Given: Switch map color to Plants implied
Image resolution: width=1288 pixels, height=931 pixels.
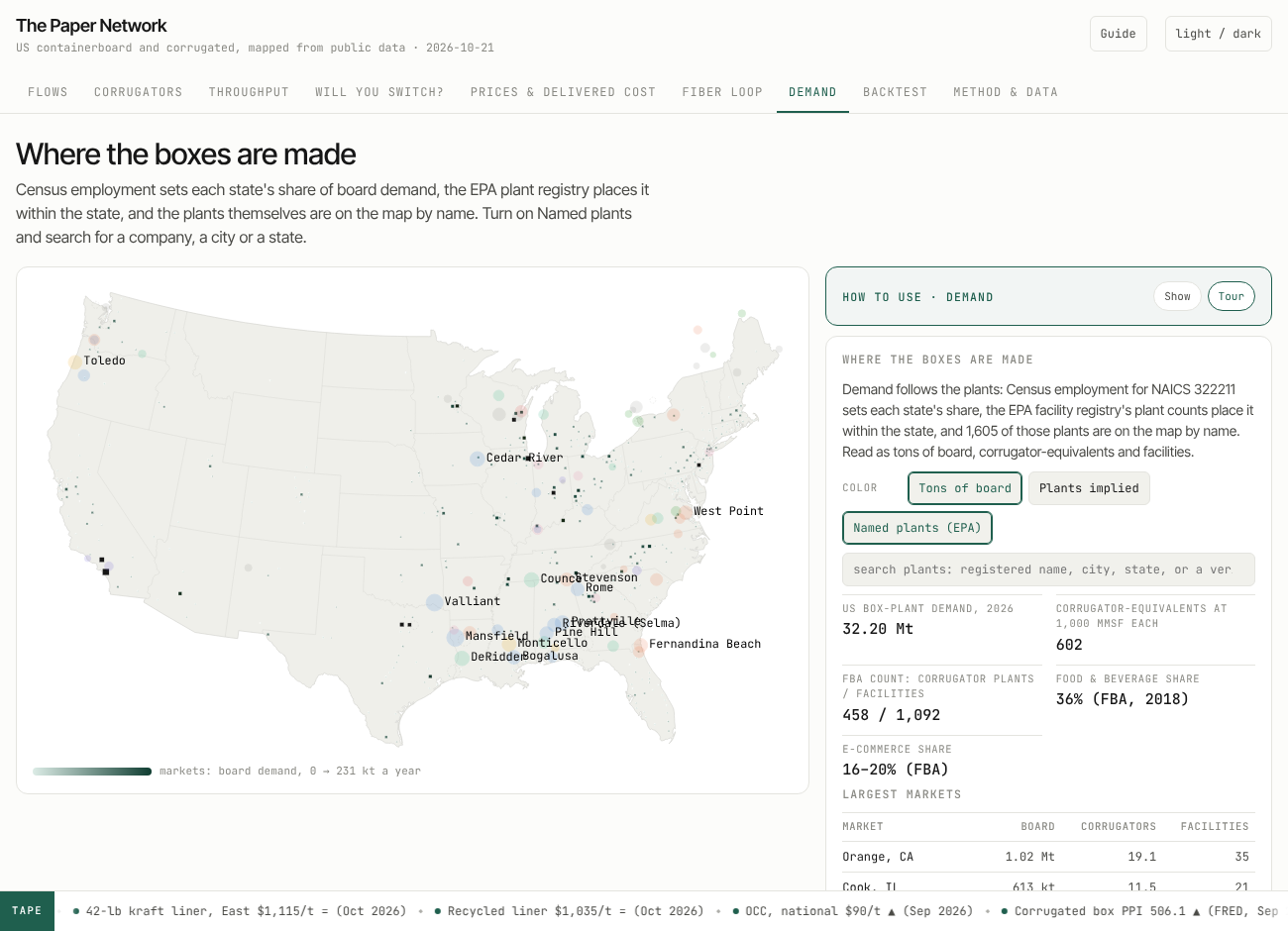Looking at the screenshot, I should pyautogui.click(x=1089, y=488).
